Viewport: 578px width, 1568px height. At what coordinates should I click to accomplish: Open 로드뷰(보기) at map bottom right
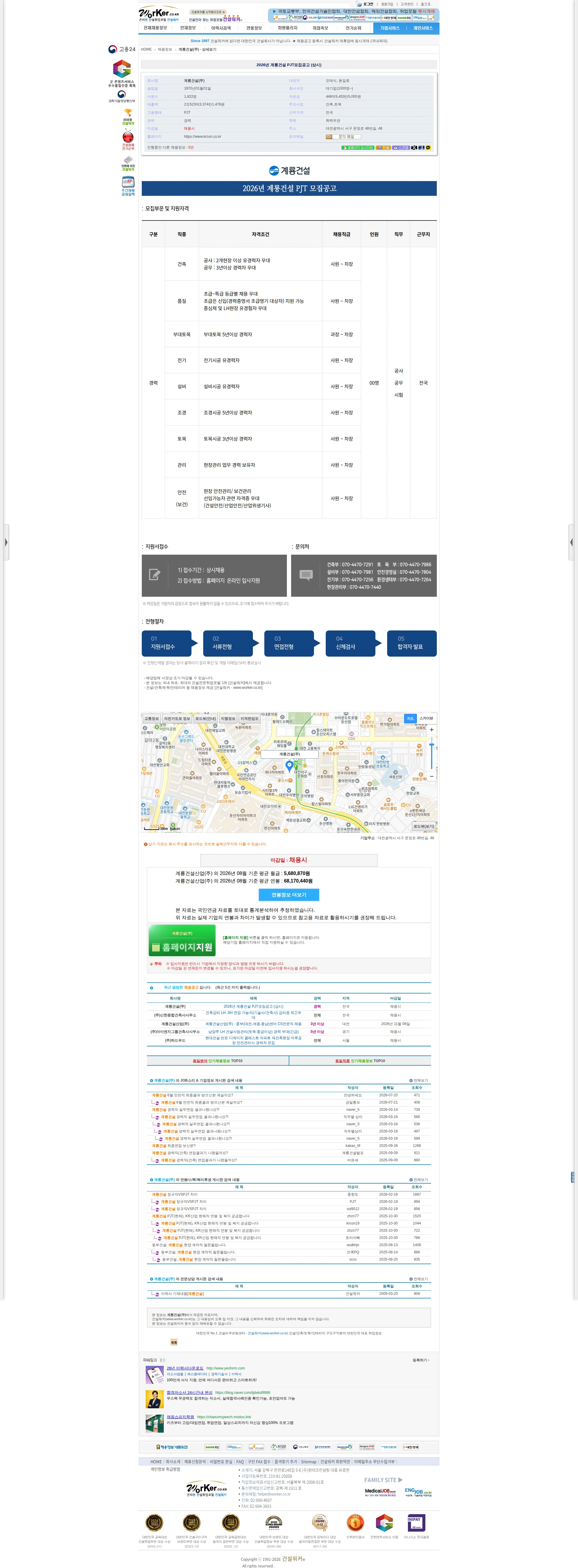tap(424, 826)
